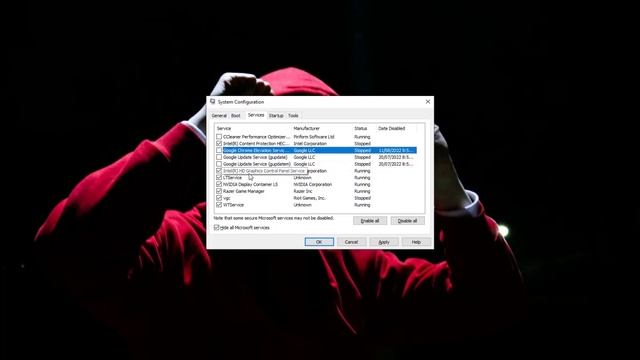This screenshot has height=360, width=640.
Task: Switch to the General tab
Action: tap(219, 116)
